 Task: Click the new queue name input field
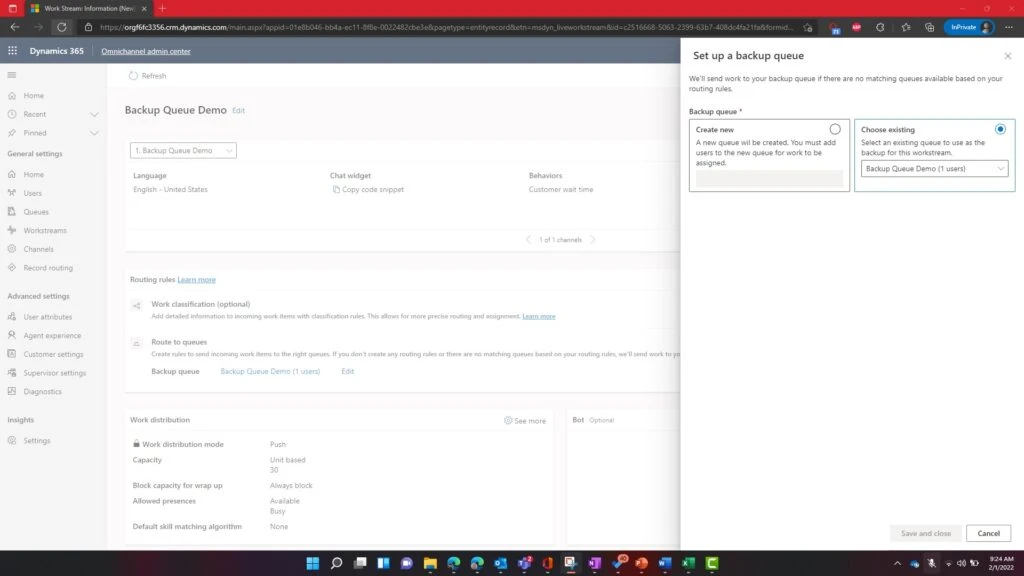769,178
